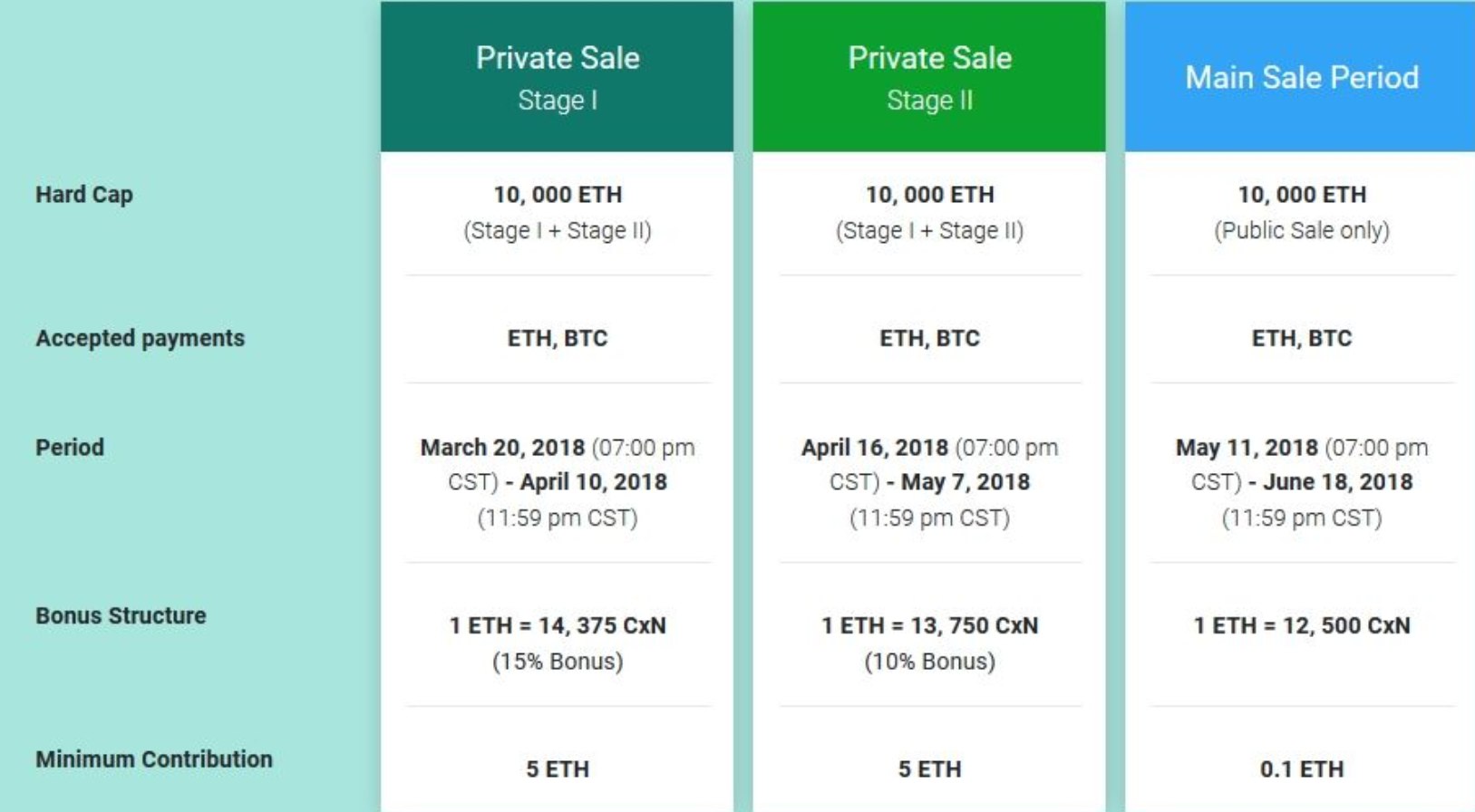This screenshot has width=1475, height=812.
Task: Click the 1 ETH = 13, 750 CxN rate
Action: tap(929, 625)
